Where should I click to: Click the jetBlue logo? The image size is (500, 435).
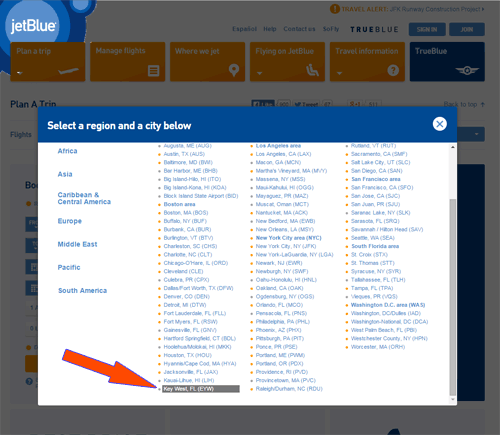tap(33, 26)
